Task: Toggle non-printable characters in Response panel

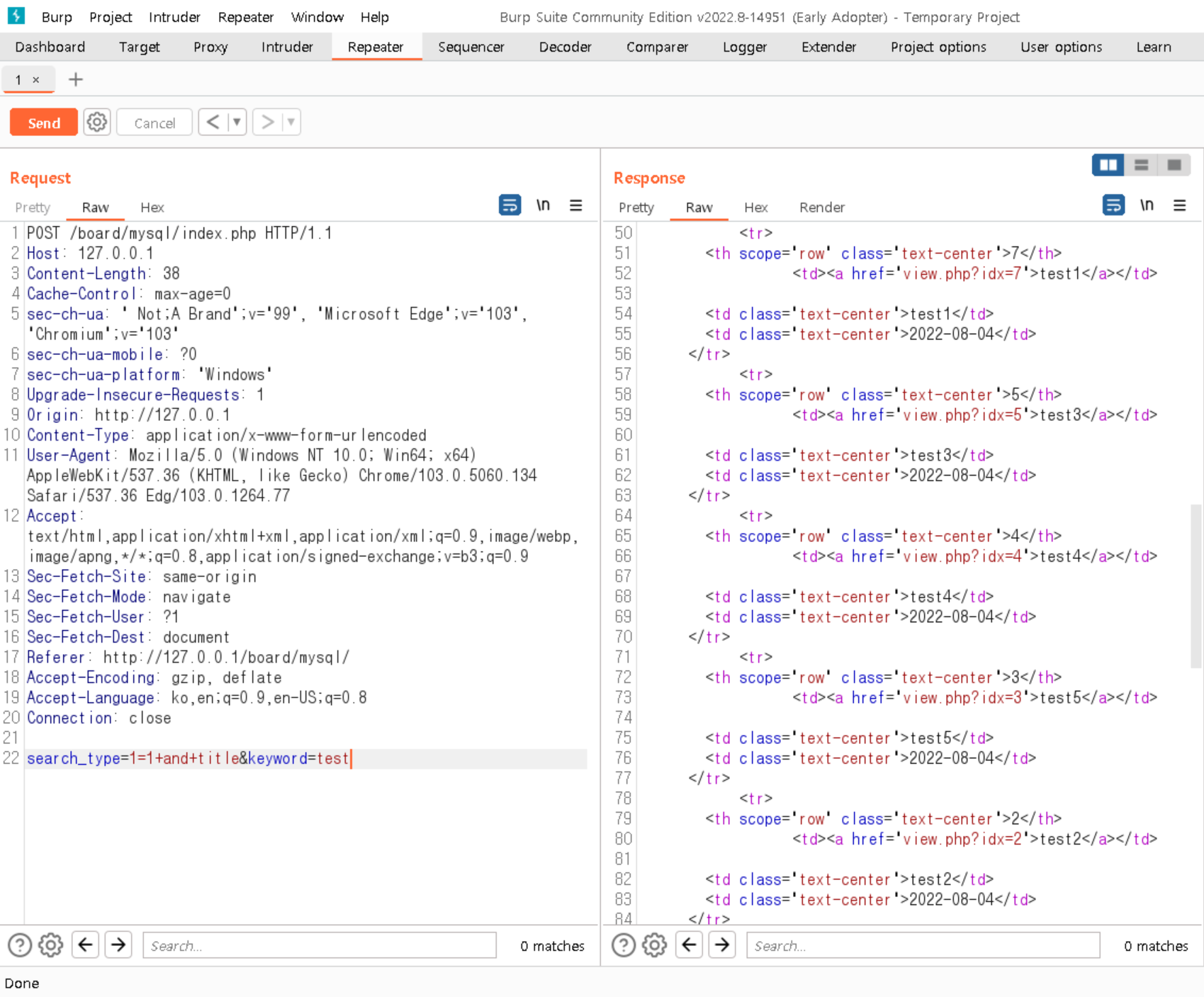Action: click(1147, 205)
